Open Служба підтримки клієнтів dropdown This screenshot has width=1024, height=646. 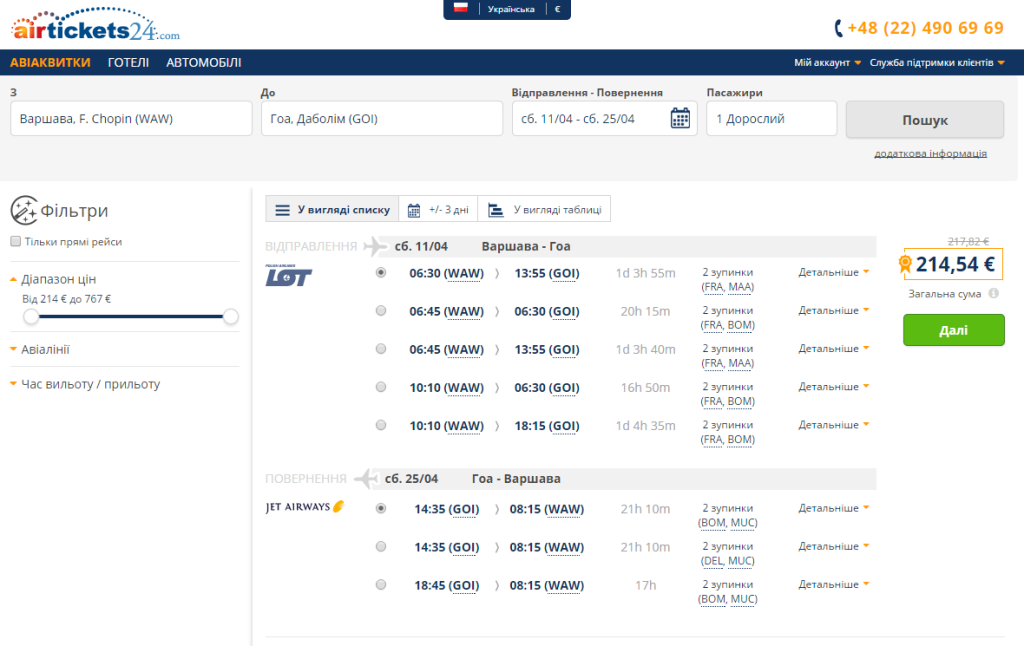[937, 63]
